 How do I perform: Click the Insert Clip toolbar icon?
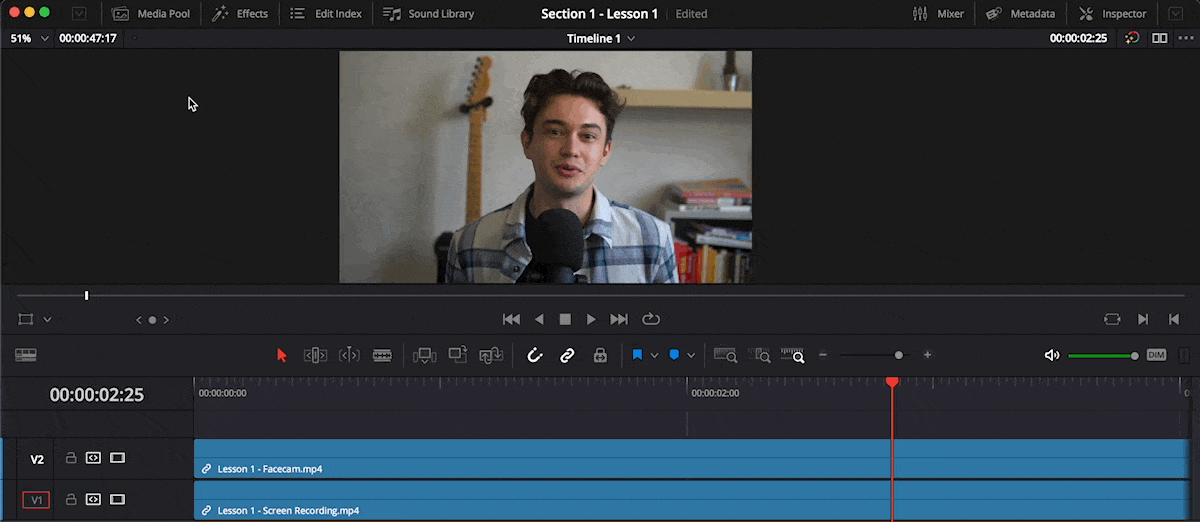[x=425, y=355]
